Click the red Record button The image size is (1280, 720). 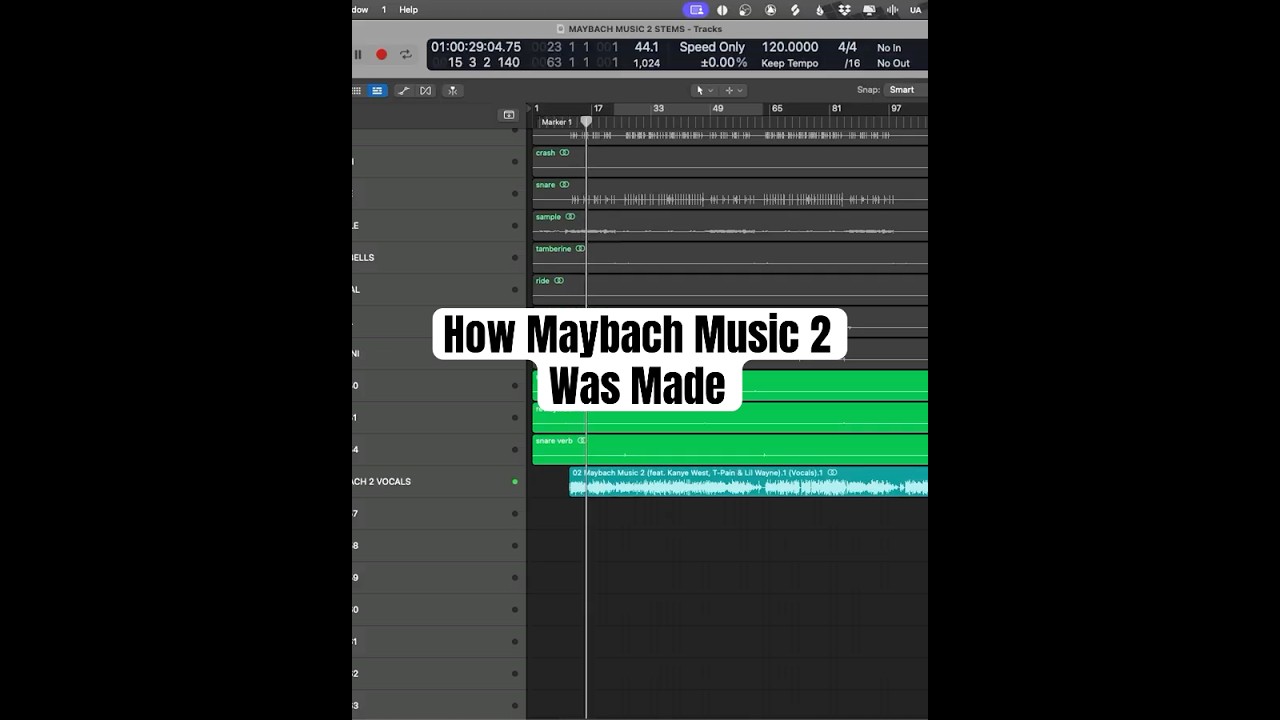(381, 55)
